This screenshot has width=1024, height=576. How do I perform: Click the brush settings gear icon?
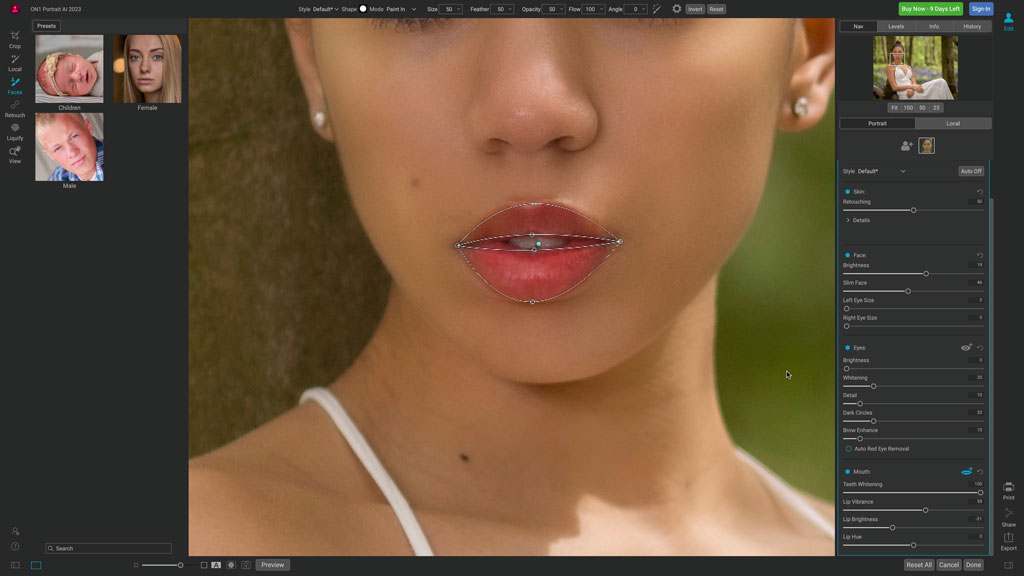point(676,9)
